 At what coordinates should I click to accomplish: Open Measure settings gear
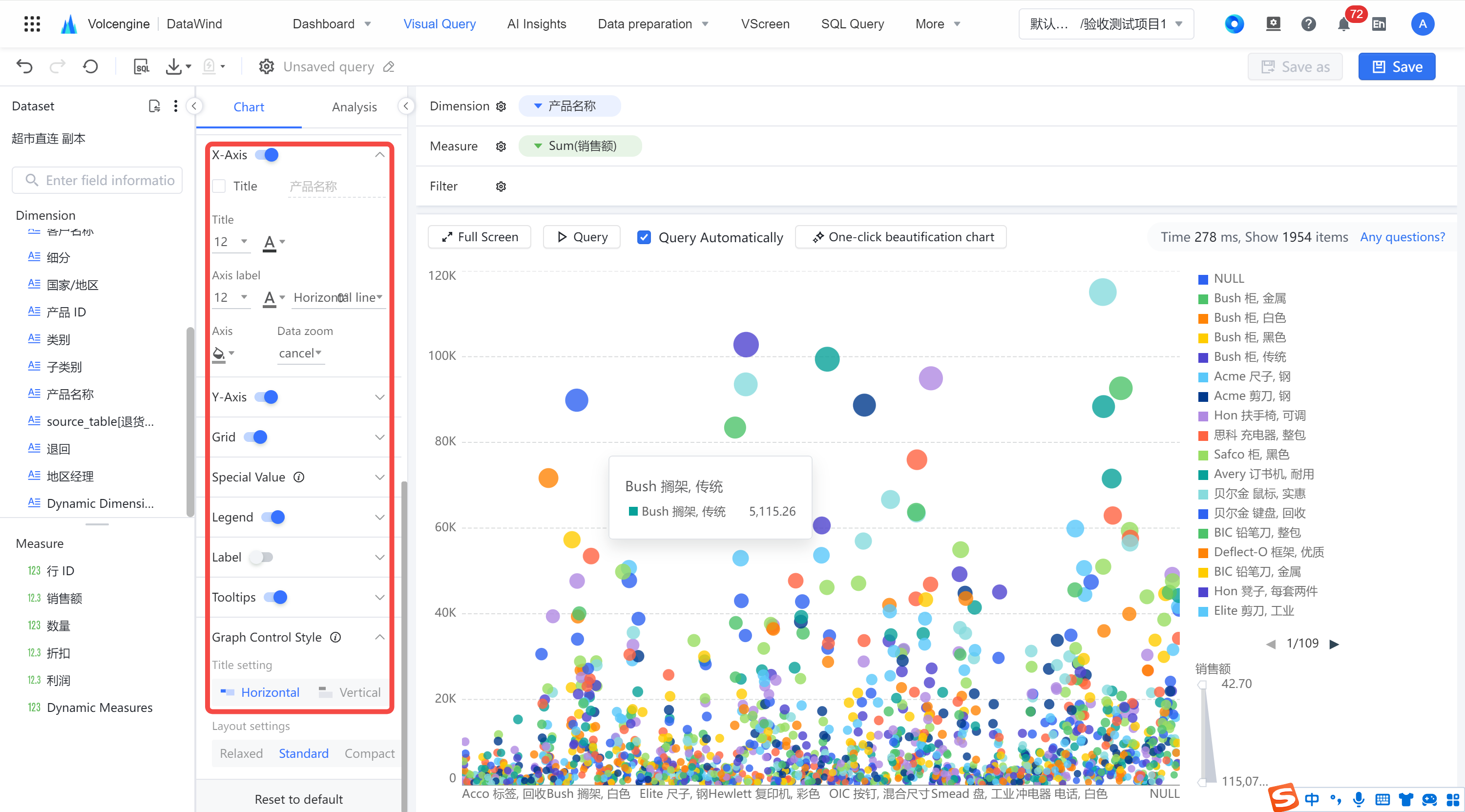(501, 146)
